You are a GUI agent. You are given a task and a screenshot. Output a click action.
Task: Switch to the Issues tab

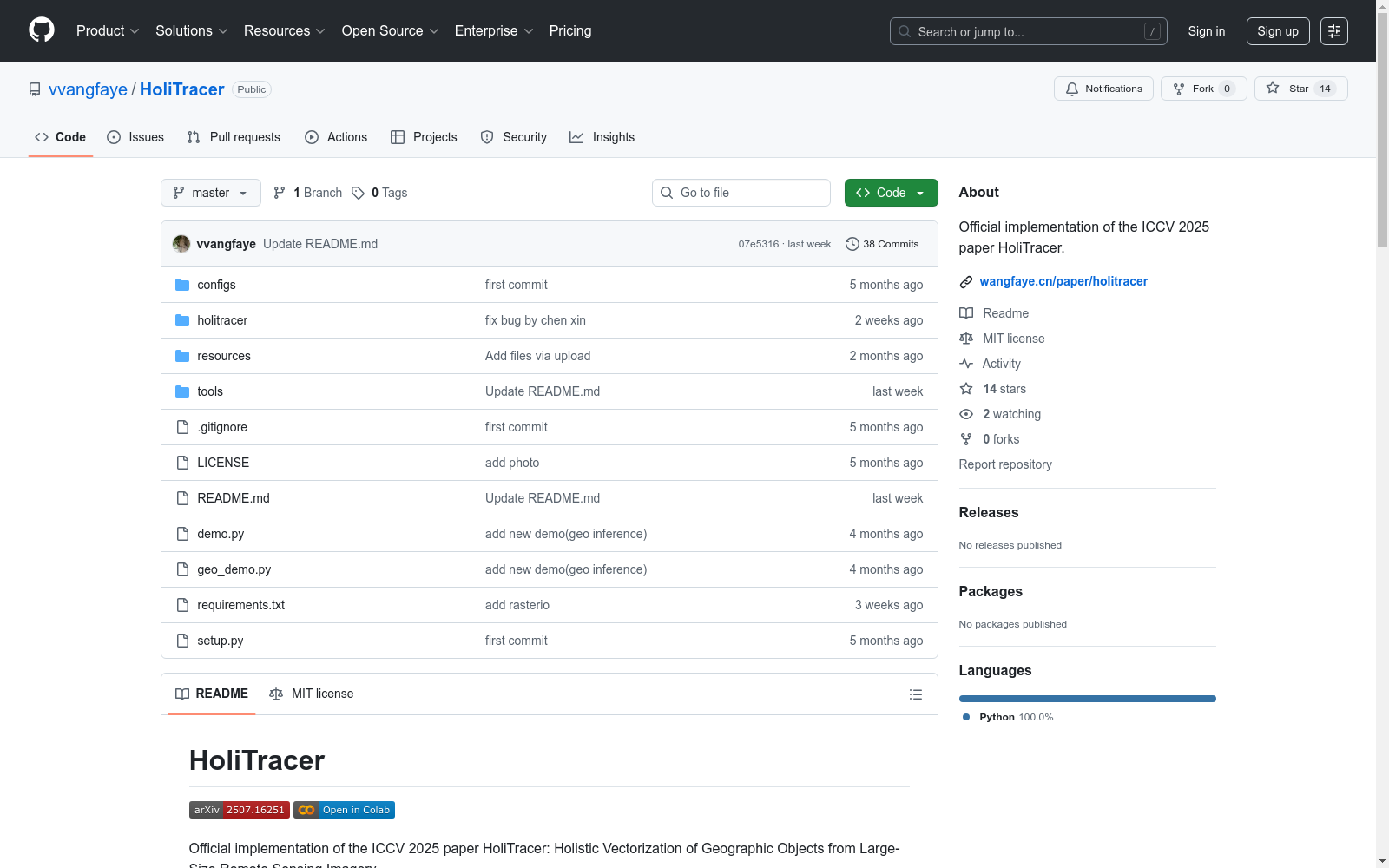point(135,137)
